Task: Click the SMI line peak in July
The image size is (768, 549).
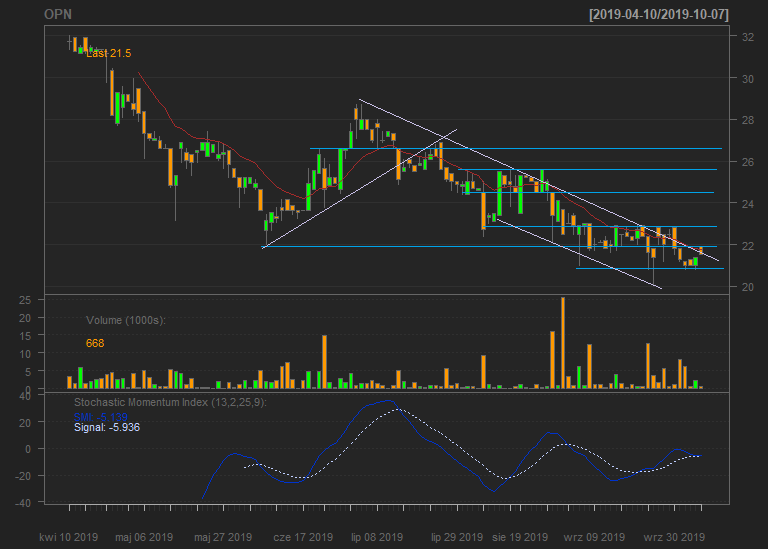Action: [x=389, y=401]
